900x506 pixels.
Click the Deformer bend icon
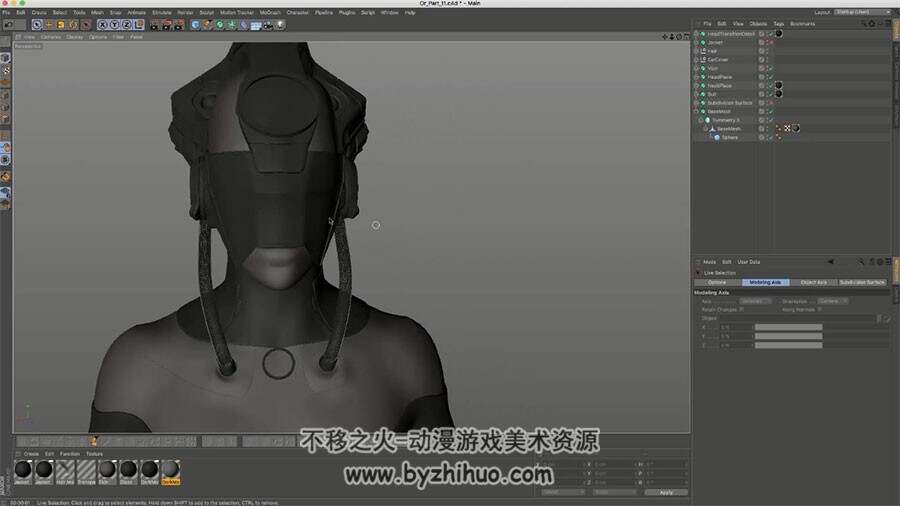(244, 25)
